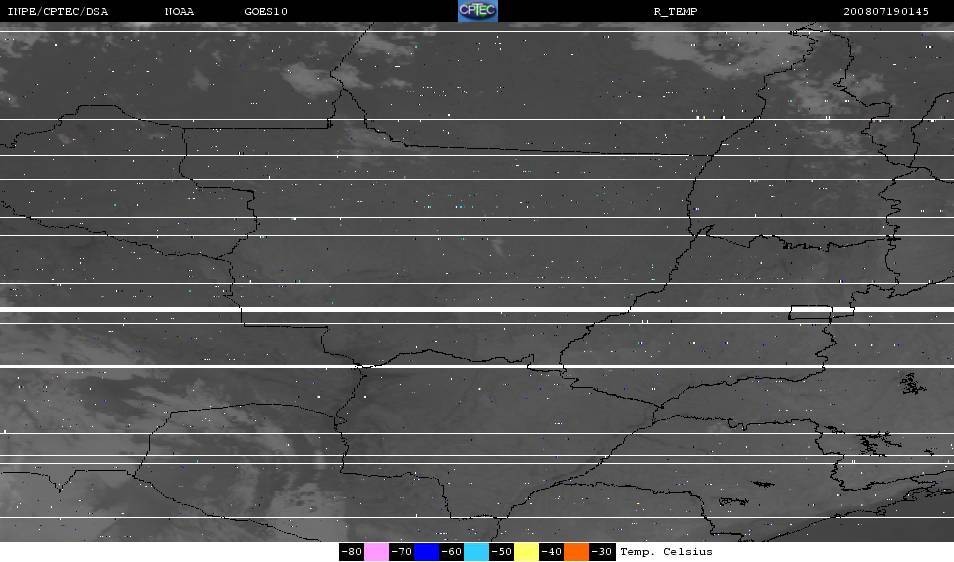Click the 200807190145 timestamp

tap(886, 12)
